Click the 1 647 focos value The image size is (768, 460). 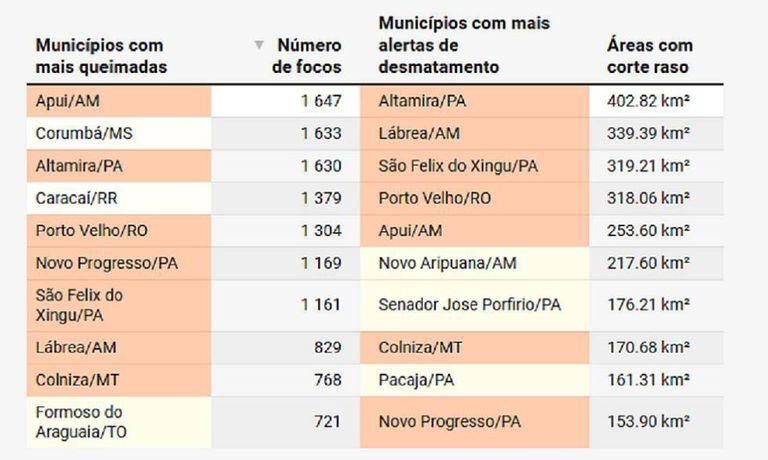(x=320, y=101)
